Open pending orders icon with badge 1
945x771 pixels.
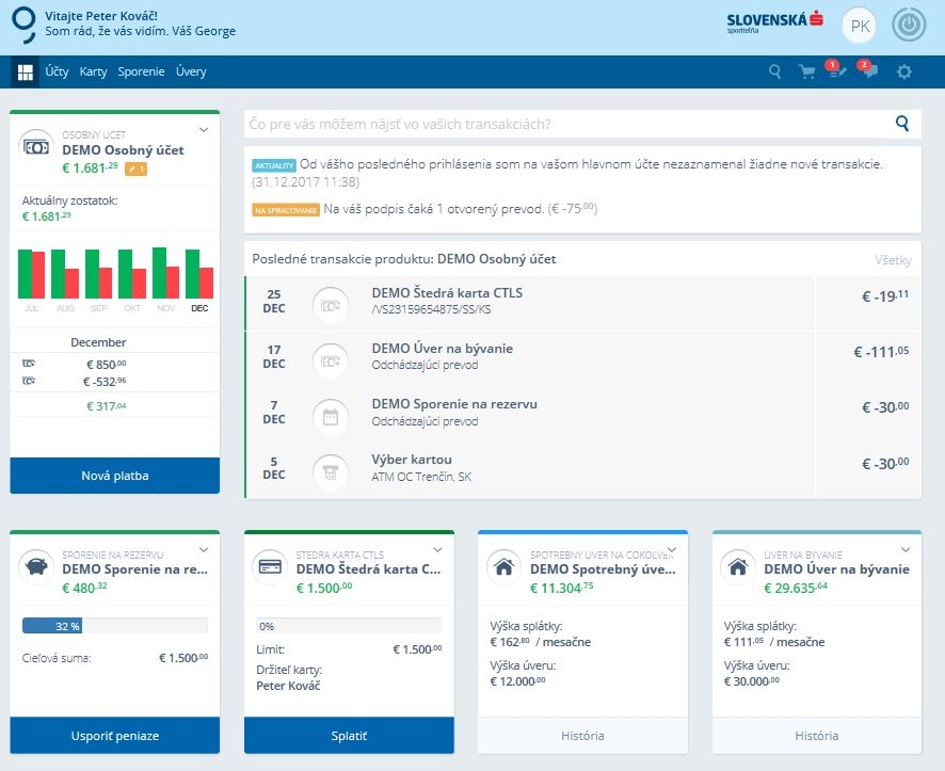[836, 71]
